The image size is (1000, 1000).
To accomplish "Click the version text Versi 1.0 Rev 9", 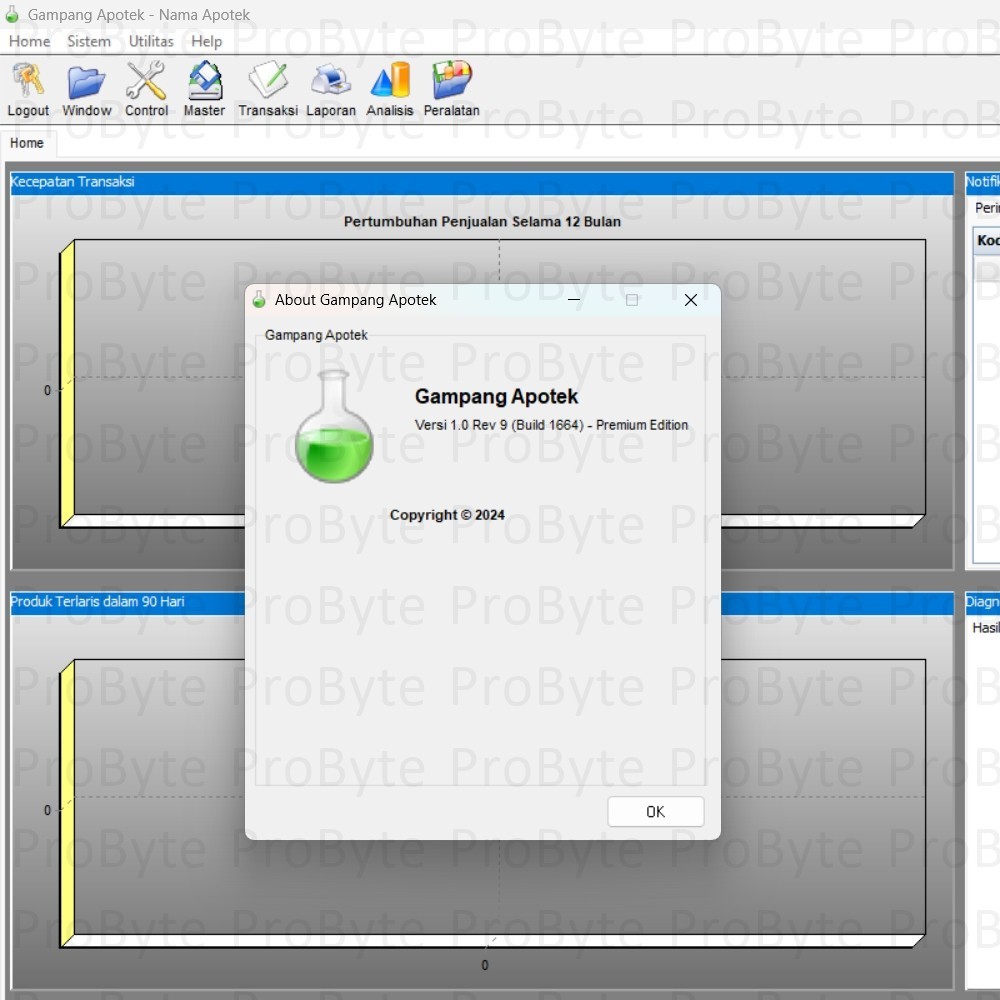I will [x=461, y=425].
